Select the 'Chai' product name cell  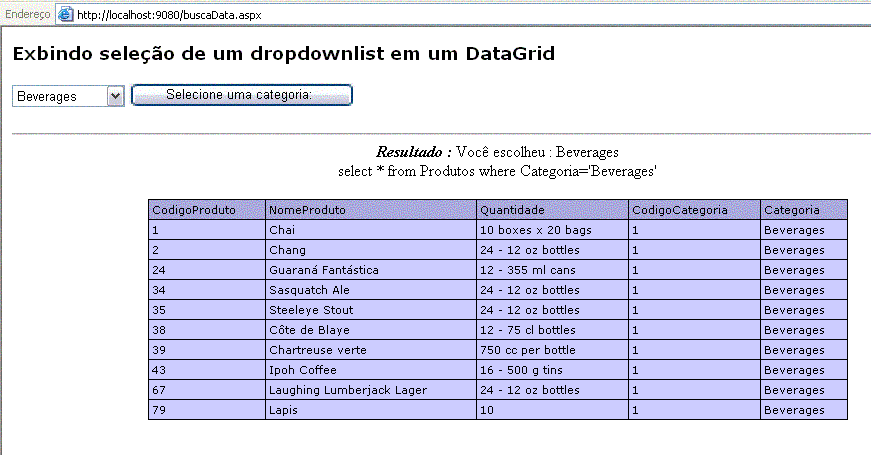pos(371,230)
